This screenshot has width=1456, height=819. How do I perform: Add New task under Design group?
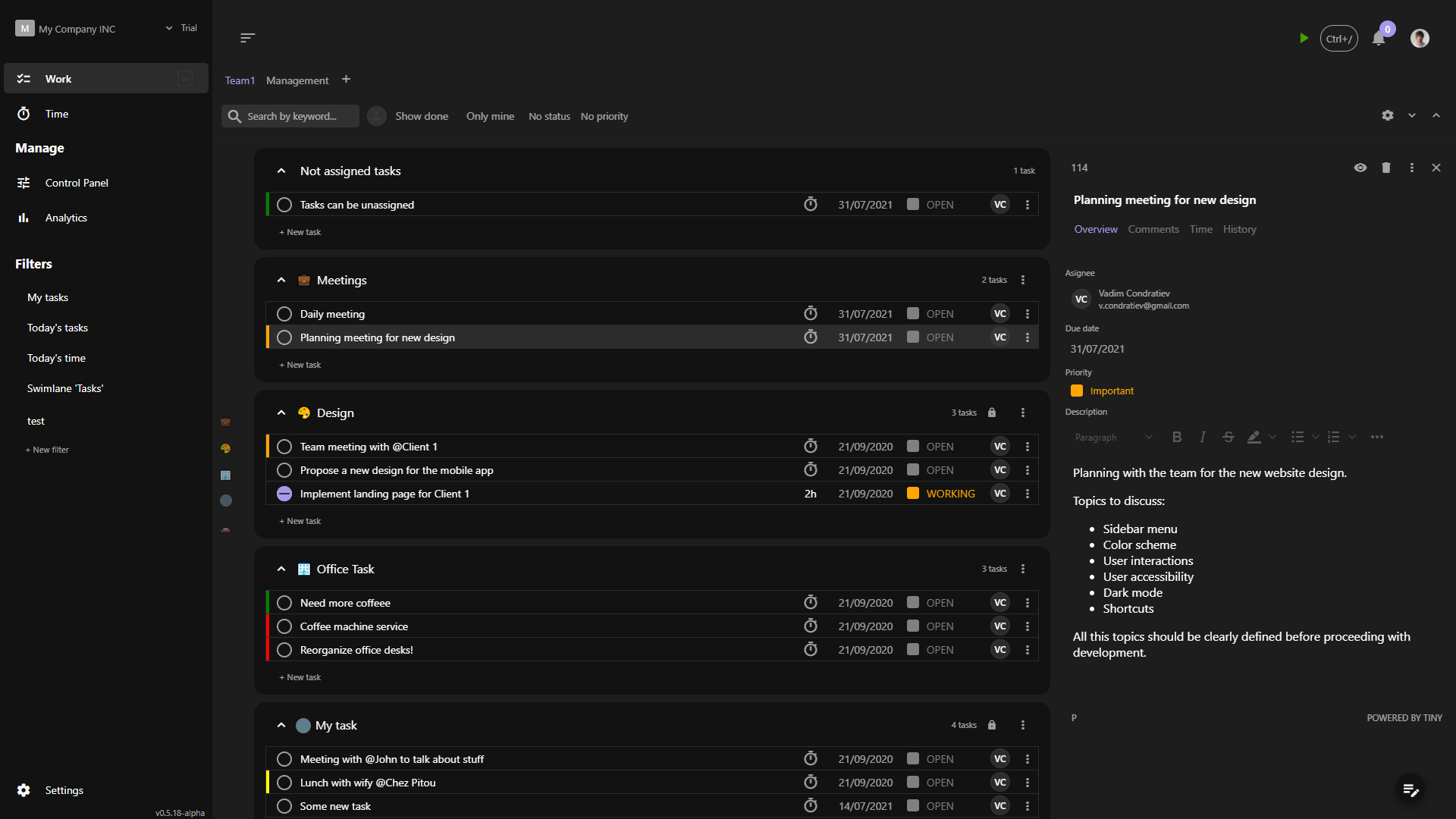(x=300, y=521)
